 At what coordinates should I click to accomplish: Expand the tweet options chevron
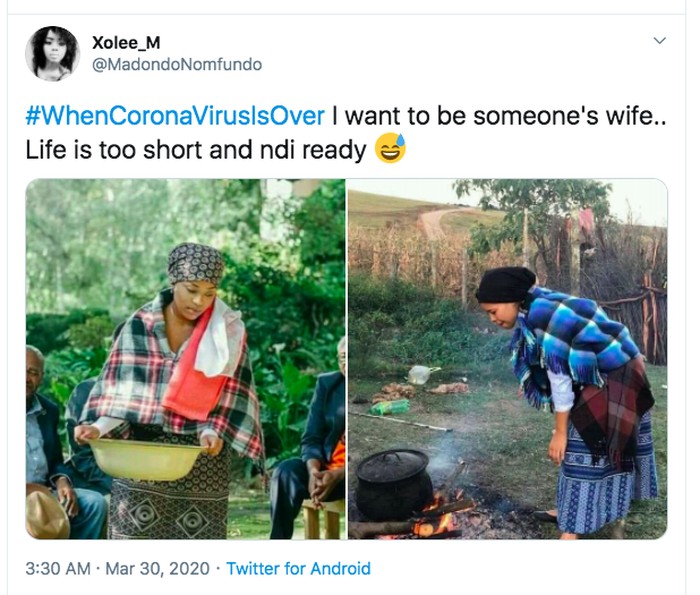(x=659, y=41)
